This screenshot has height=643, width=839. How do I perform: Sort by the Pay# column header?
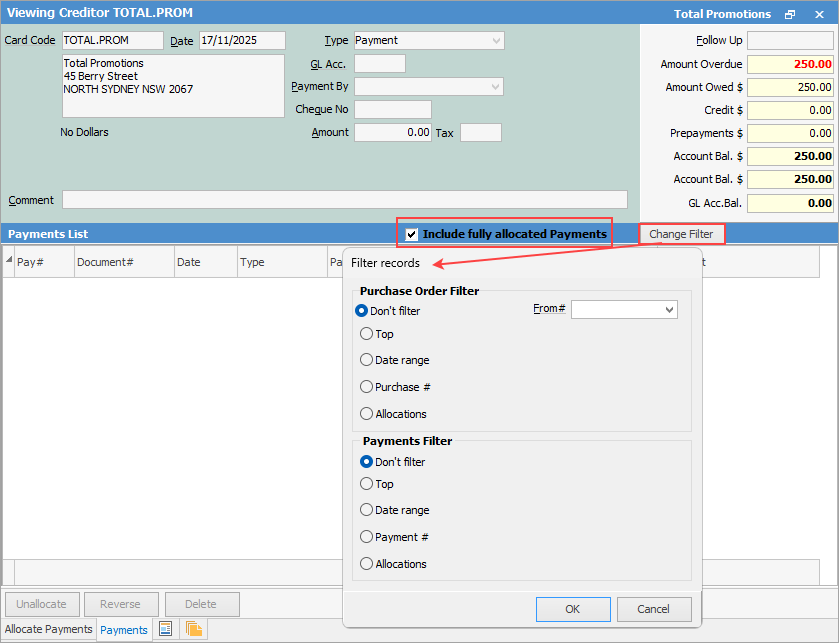coord(45,262)
